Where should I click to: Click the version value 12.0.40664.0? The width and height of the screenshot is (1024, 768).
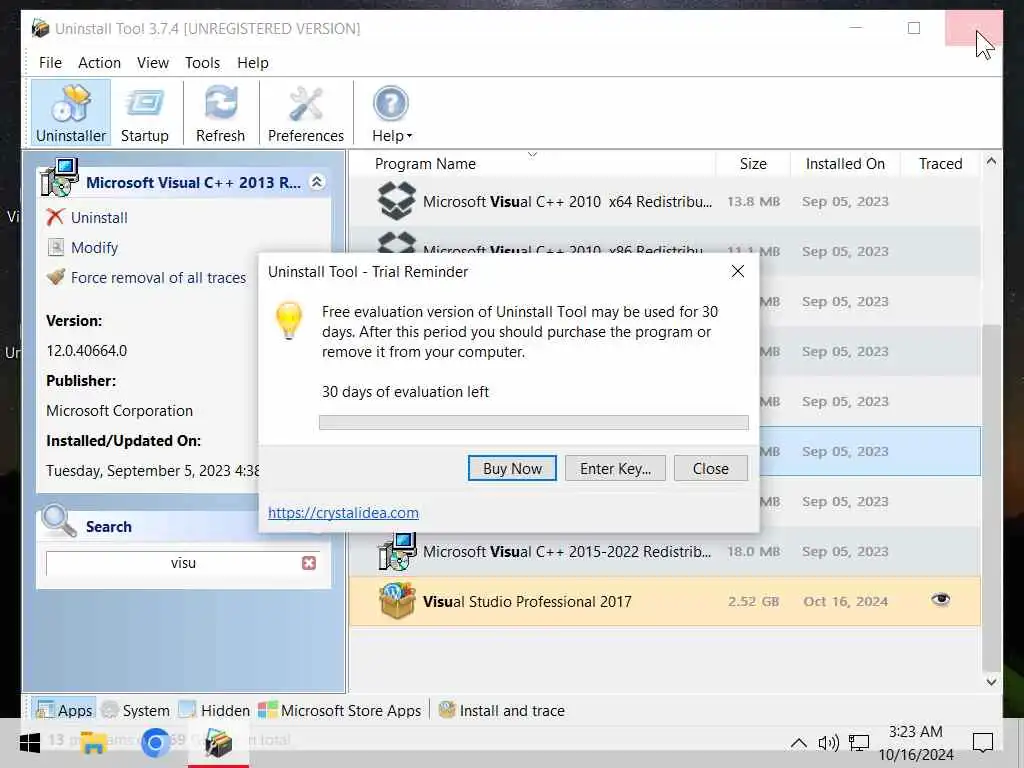tap(87, 351)
